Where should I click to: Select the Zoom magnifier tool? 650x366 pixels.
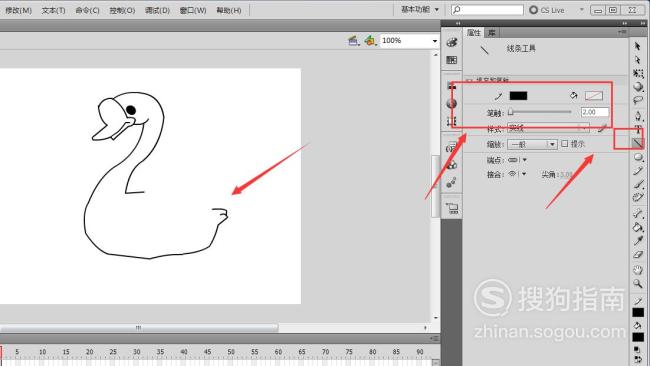[638, 284]
